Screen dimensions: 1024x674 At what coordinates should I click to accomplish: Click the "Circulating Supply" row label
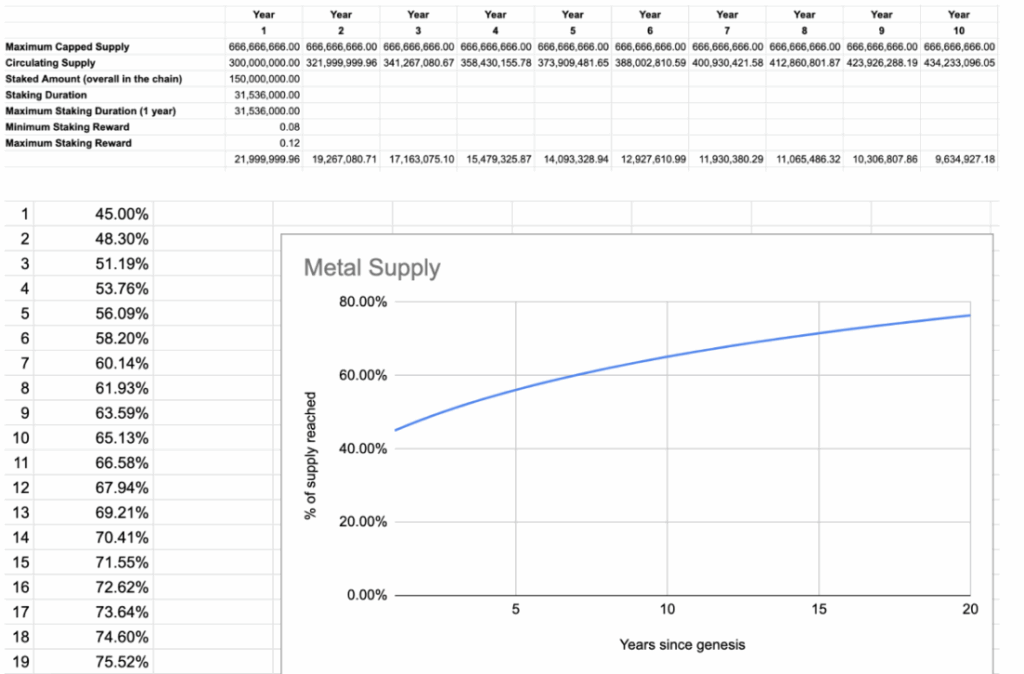tap(50, 63)
